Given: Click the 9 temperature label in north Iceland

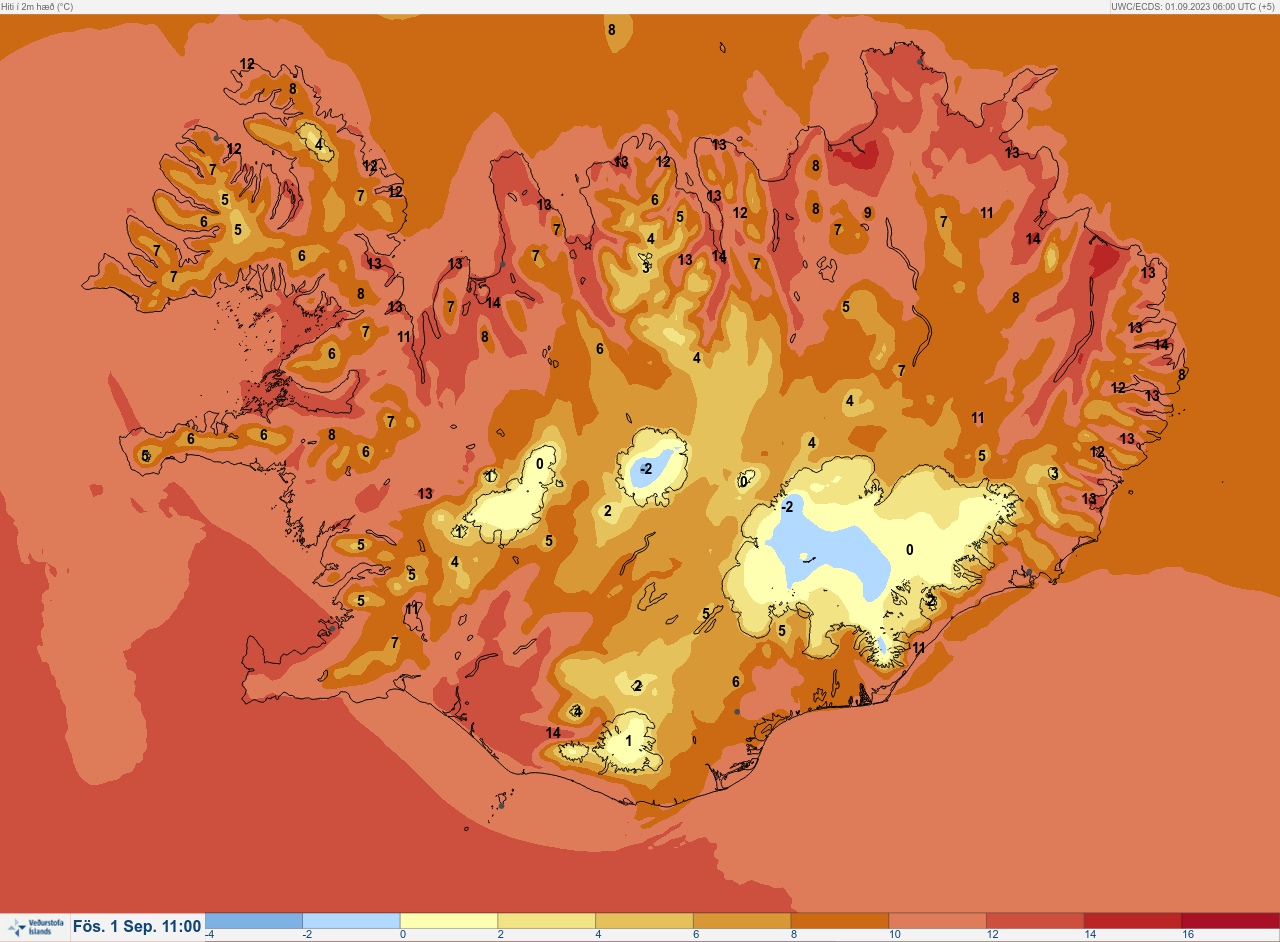Looking at the screenshot, I should pos(868,212).
